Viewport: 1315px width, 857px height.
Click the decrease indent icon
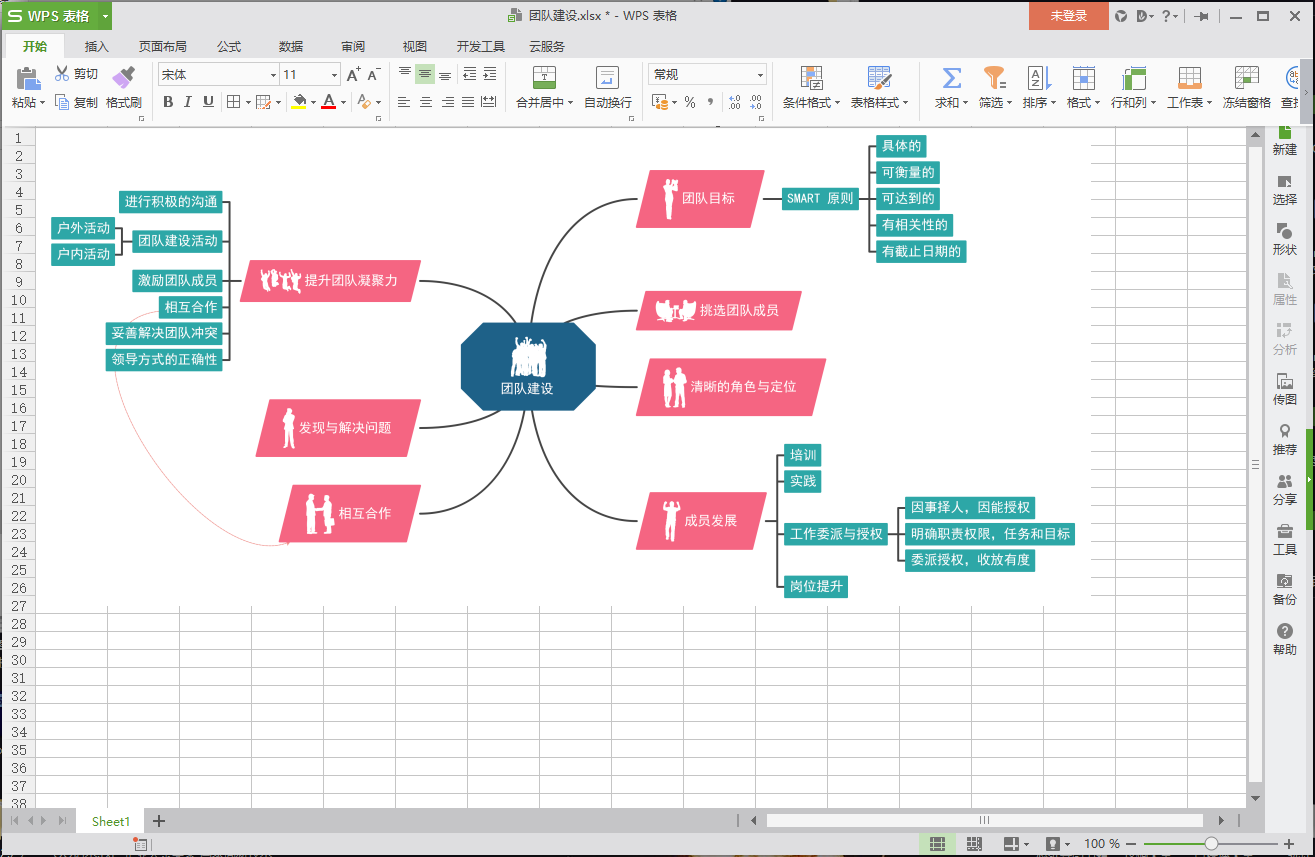click(x=470, y=74)
